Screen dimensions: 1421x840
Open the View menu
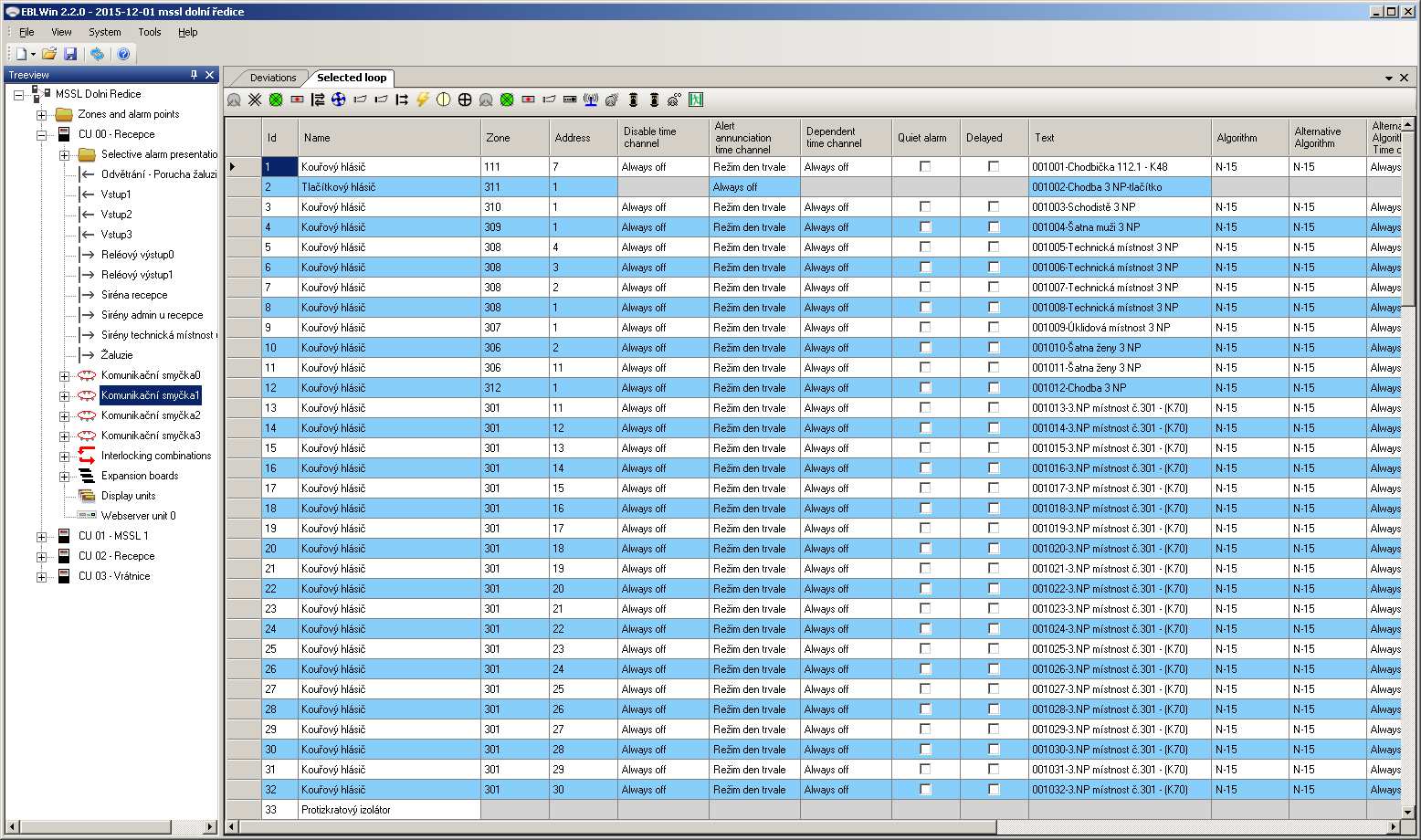pyautogui.click(x=61, y=32)
